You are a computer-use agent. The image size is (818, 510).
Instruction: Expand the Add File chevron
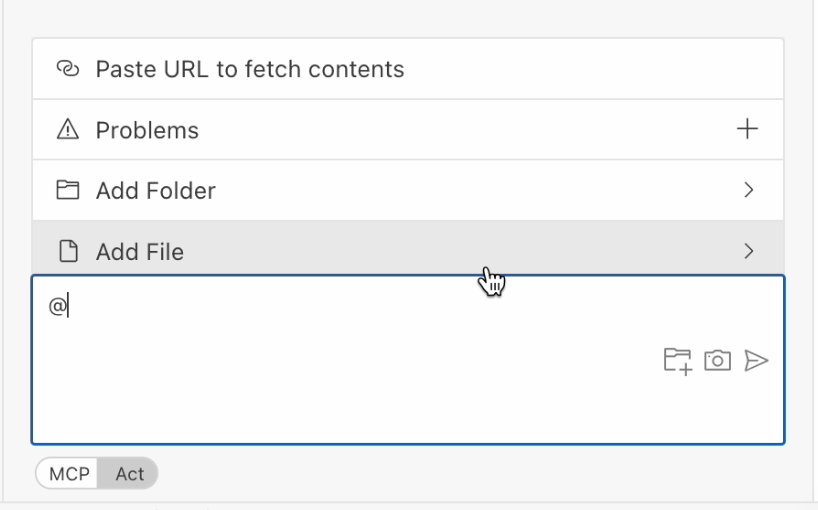click(x=748, y=251)
